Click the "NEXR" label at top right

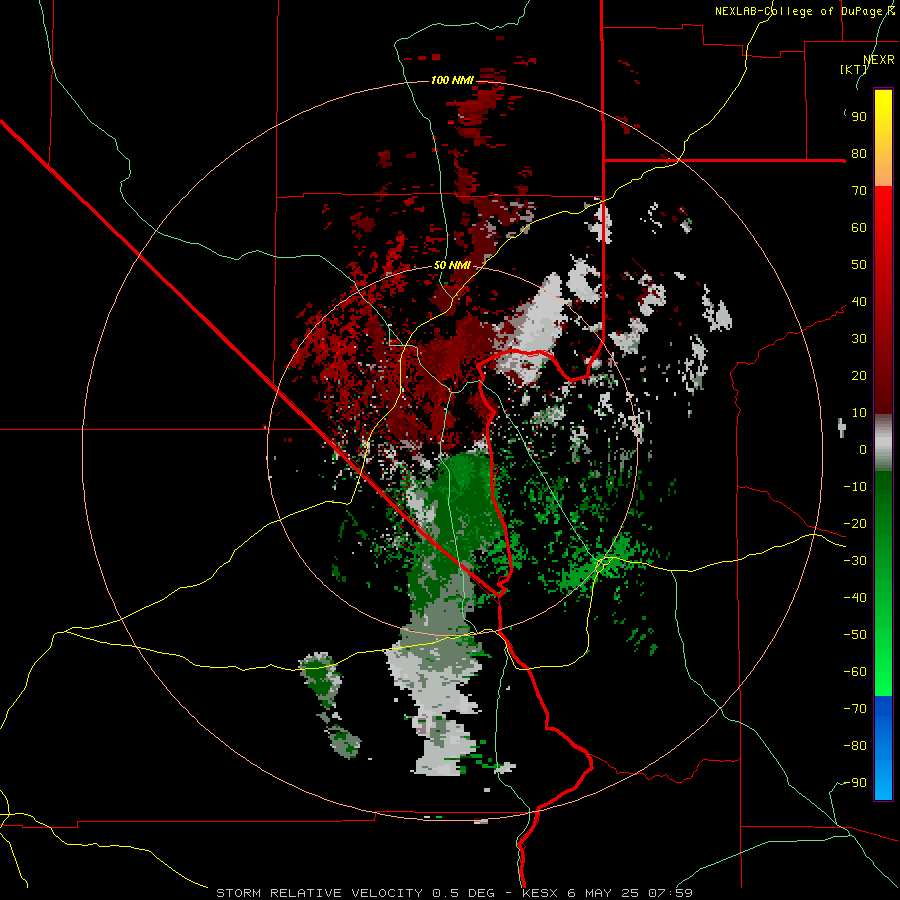[879, 60]
